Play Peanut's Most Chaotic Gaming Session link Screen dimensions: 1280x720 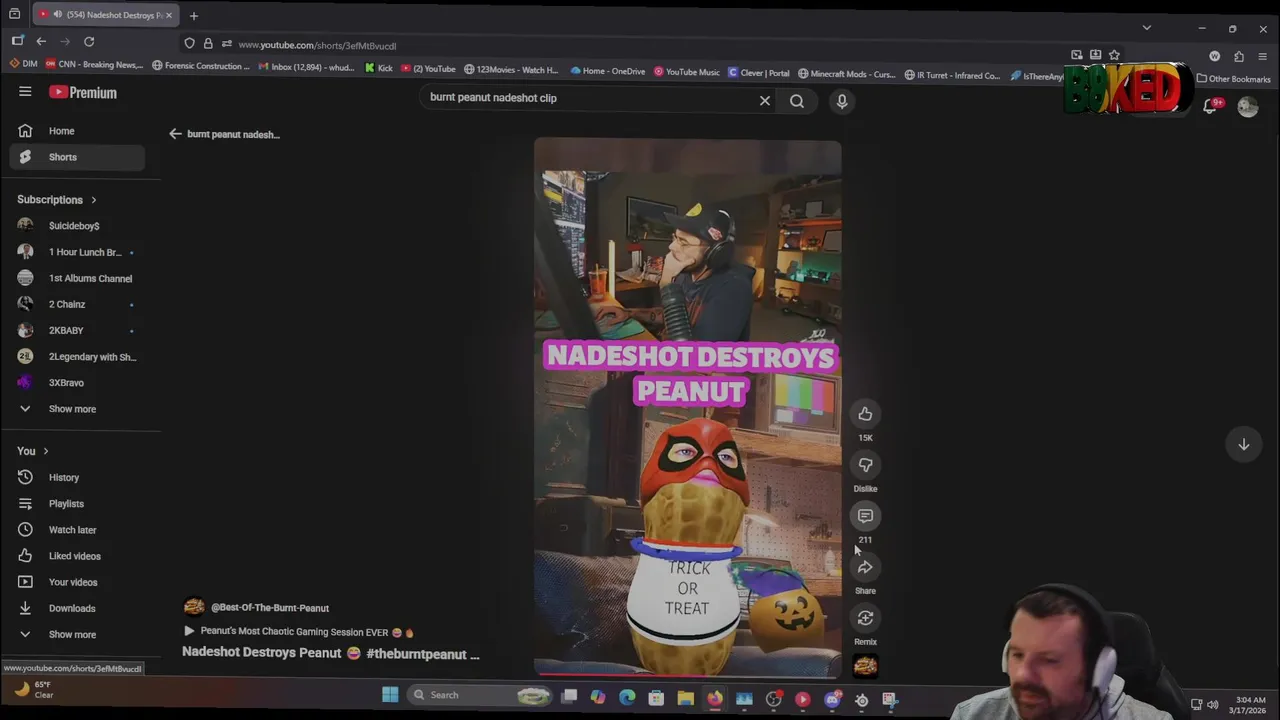tap(298, 632)
